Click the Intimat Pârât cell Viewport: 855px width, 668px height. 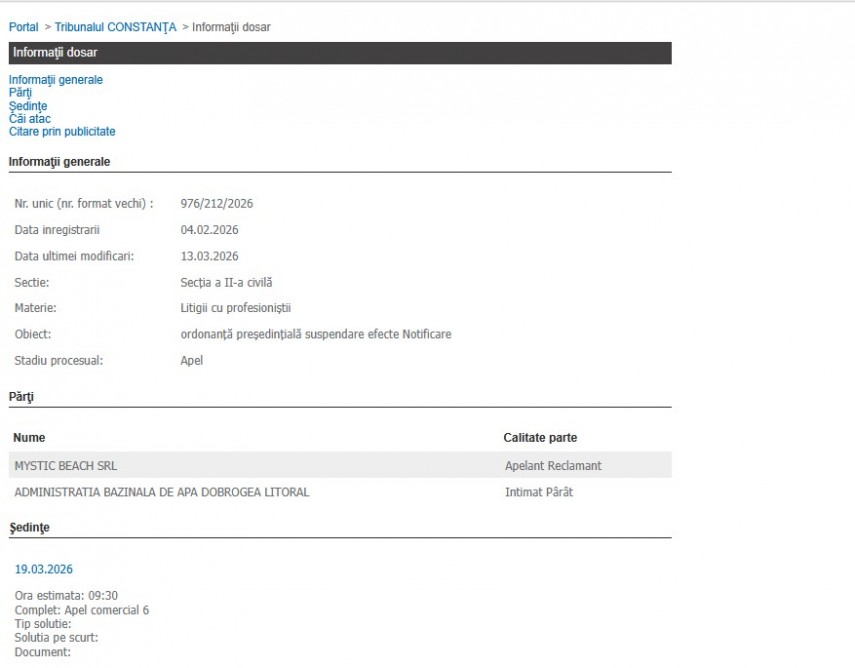pyautogui.click(x=539, y=492)
